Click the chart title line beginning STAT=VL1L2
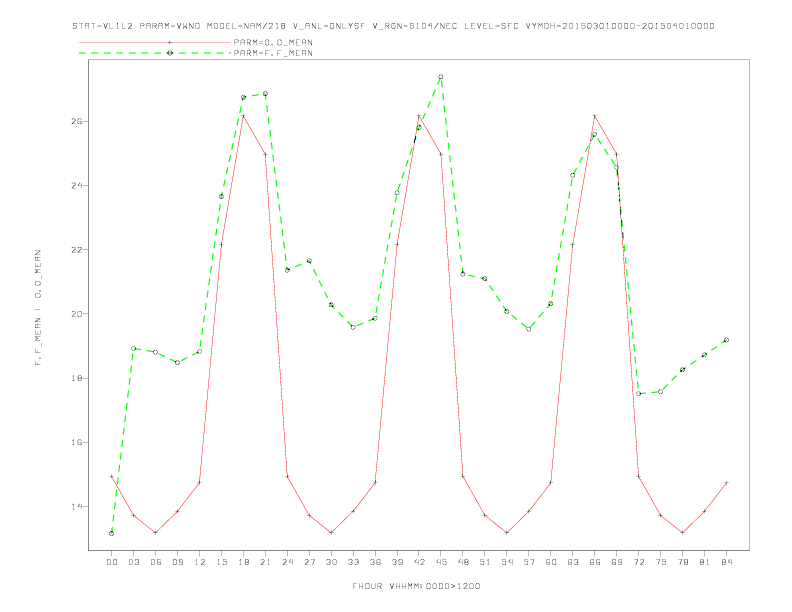 [x=393, y=26]
